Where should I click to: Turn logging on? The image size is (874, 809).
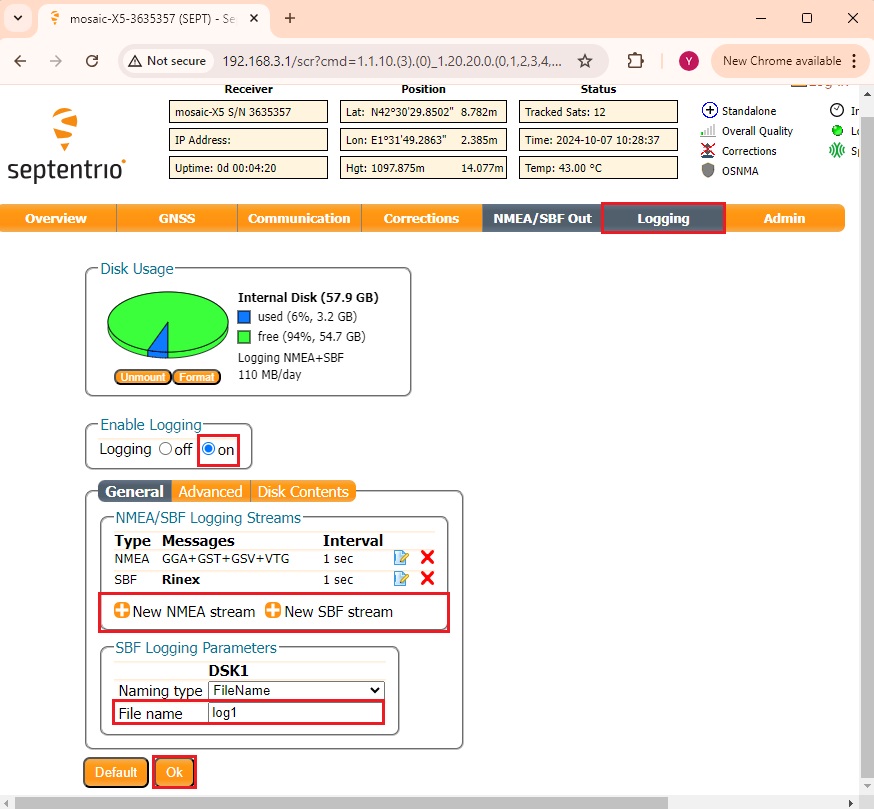tap(209, 450)
